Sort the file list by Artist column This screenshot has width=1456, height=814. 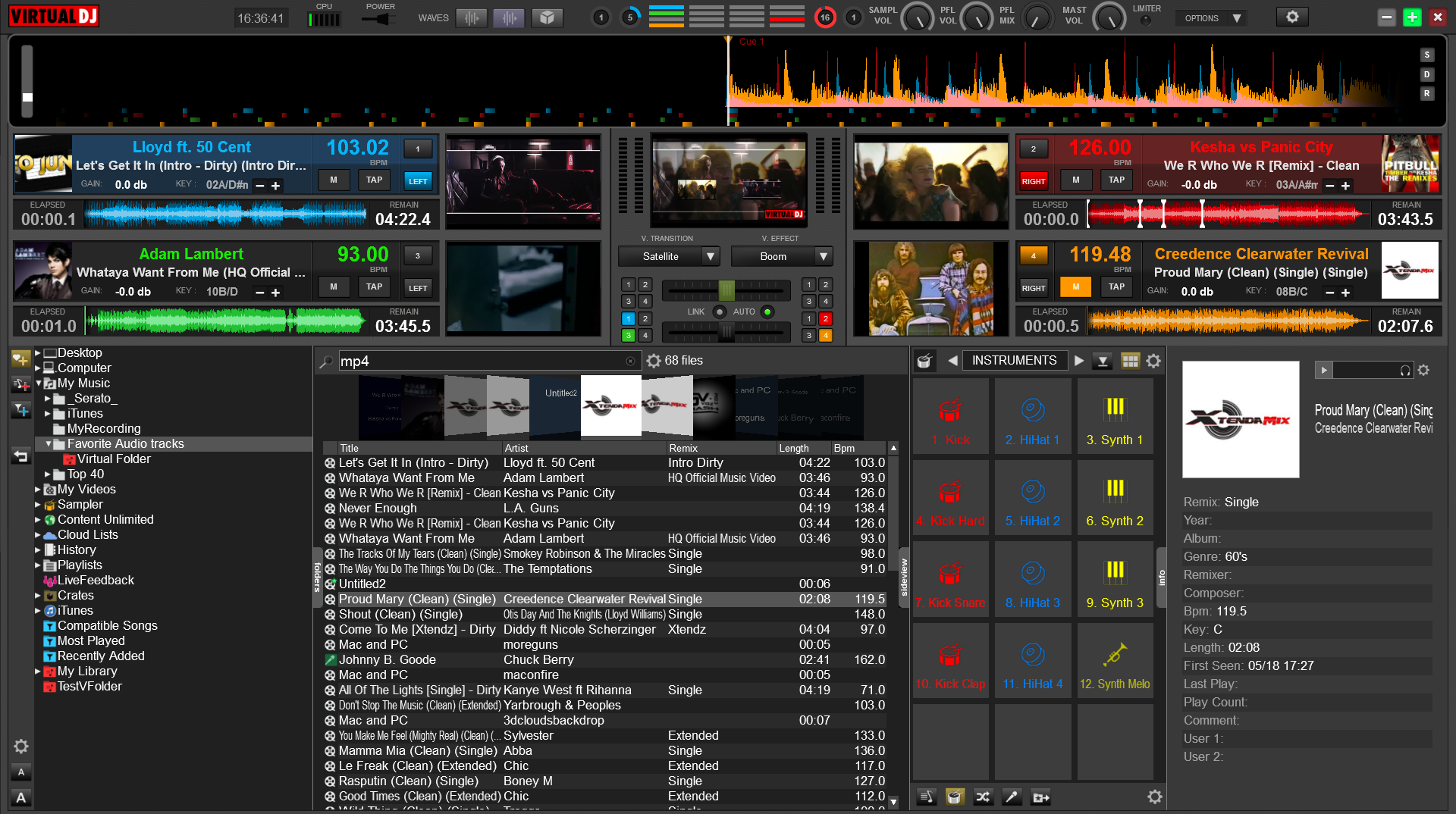click(x=585, y=448)
